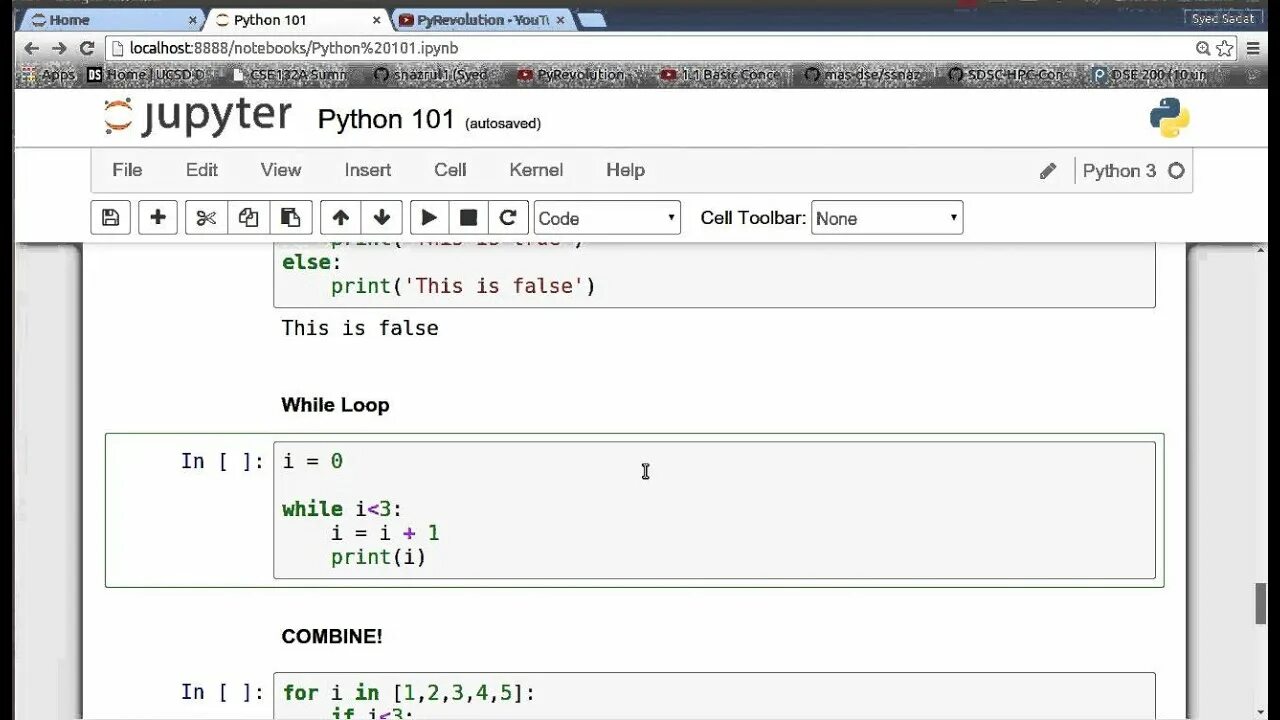Click the kernel idle circle indicator
1280x720 pixels.
pos(1176,171)
